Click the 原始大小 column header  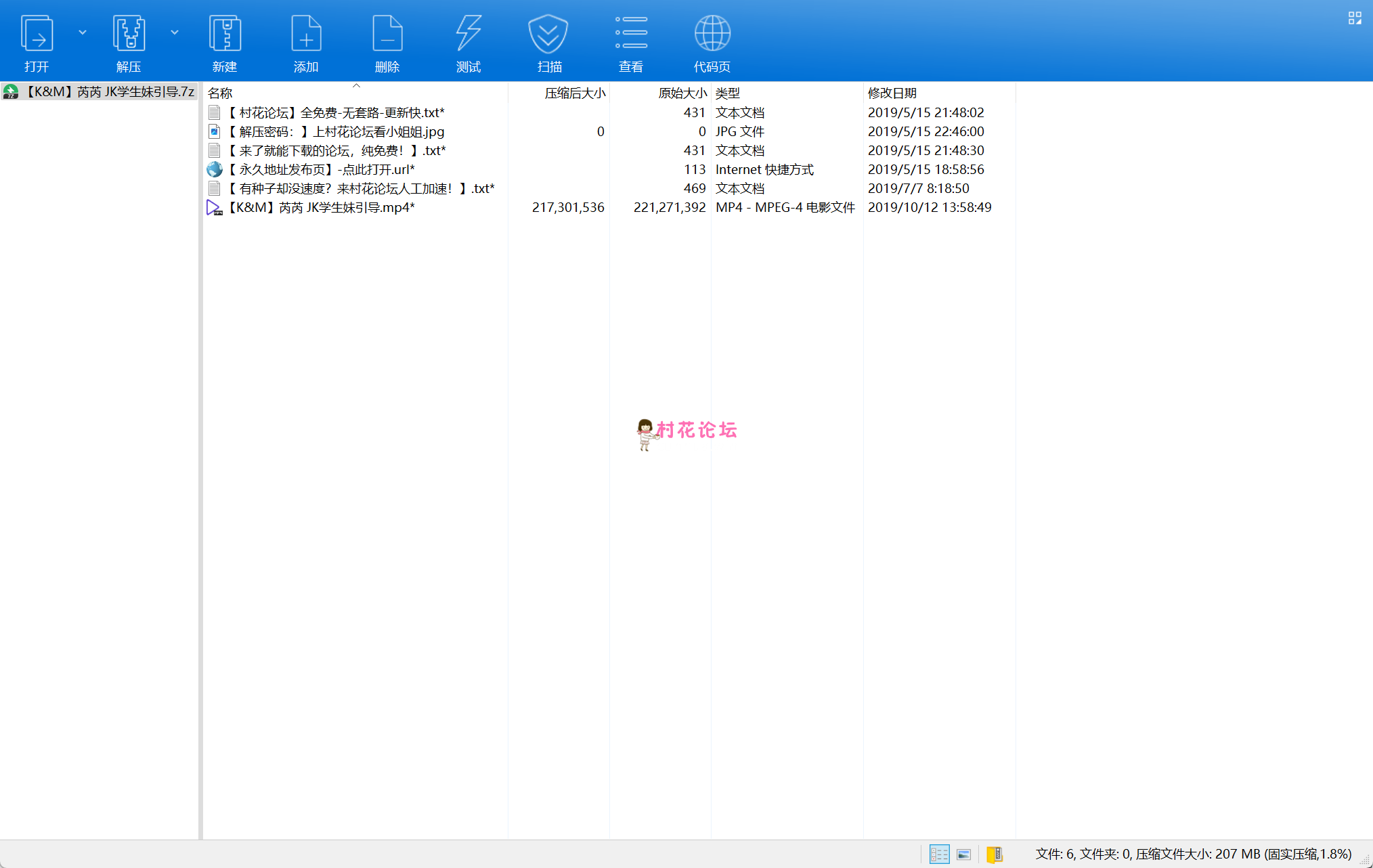[682, 93]
